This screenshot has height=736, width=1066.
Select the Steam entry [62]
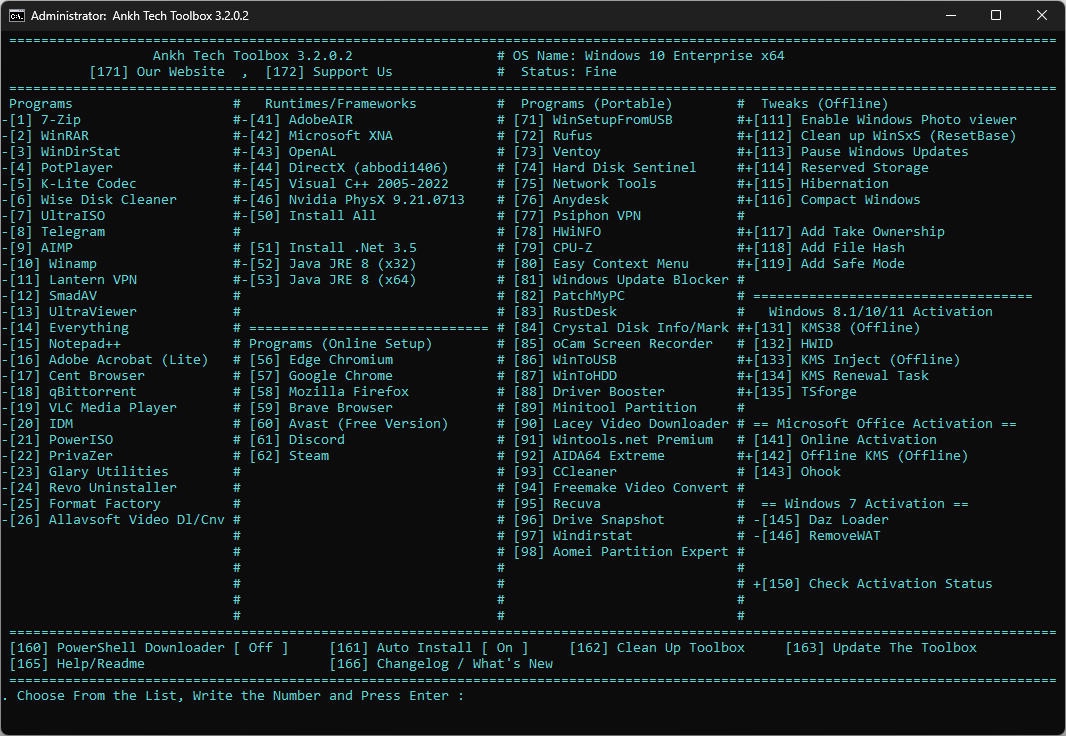[x=289, y=455]
